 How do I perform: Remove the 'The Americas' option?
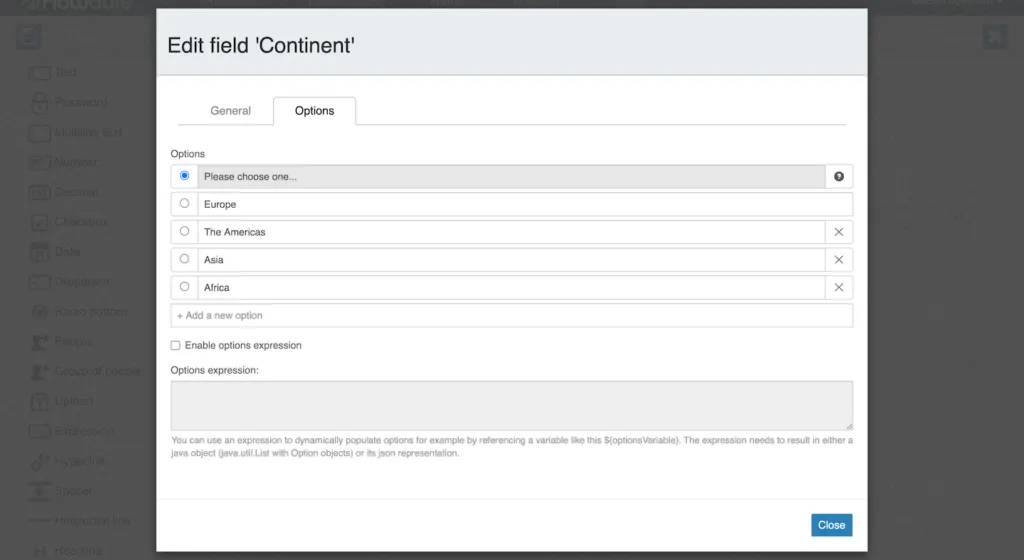click(x=839, y=232)
